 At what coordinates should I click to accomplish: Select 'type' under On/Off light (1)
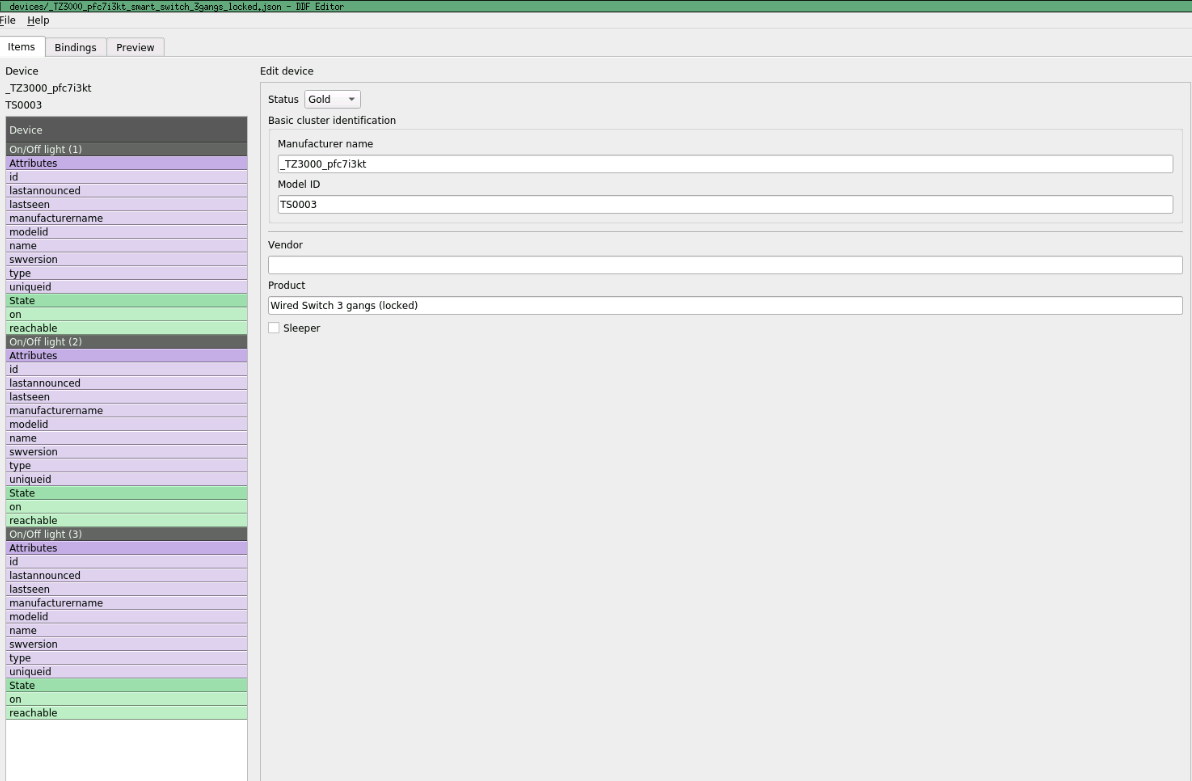126,274
